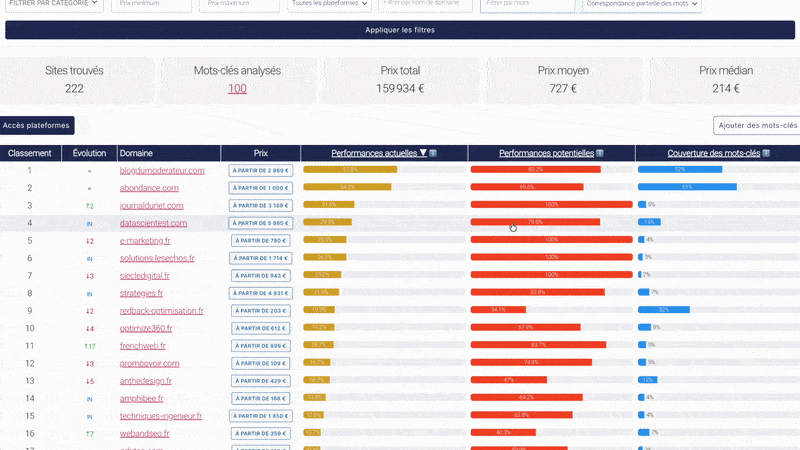Click the Ajouter des mots-clés button

click(x=757, y=125)
